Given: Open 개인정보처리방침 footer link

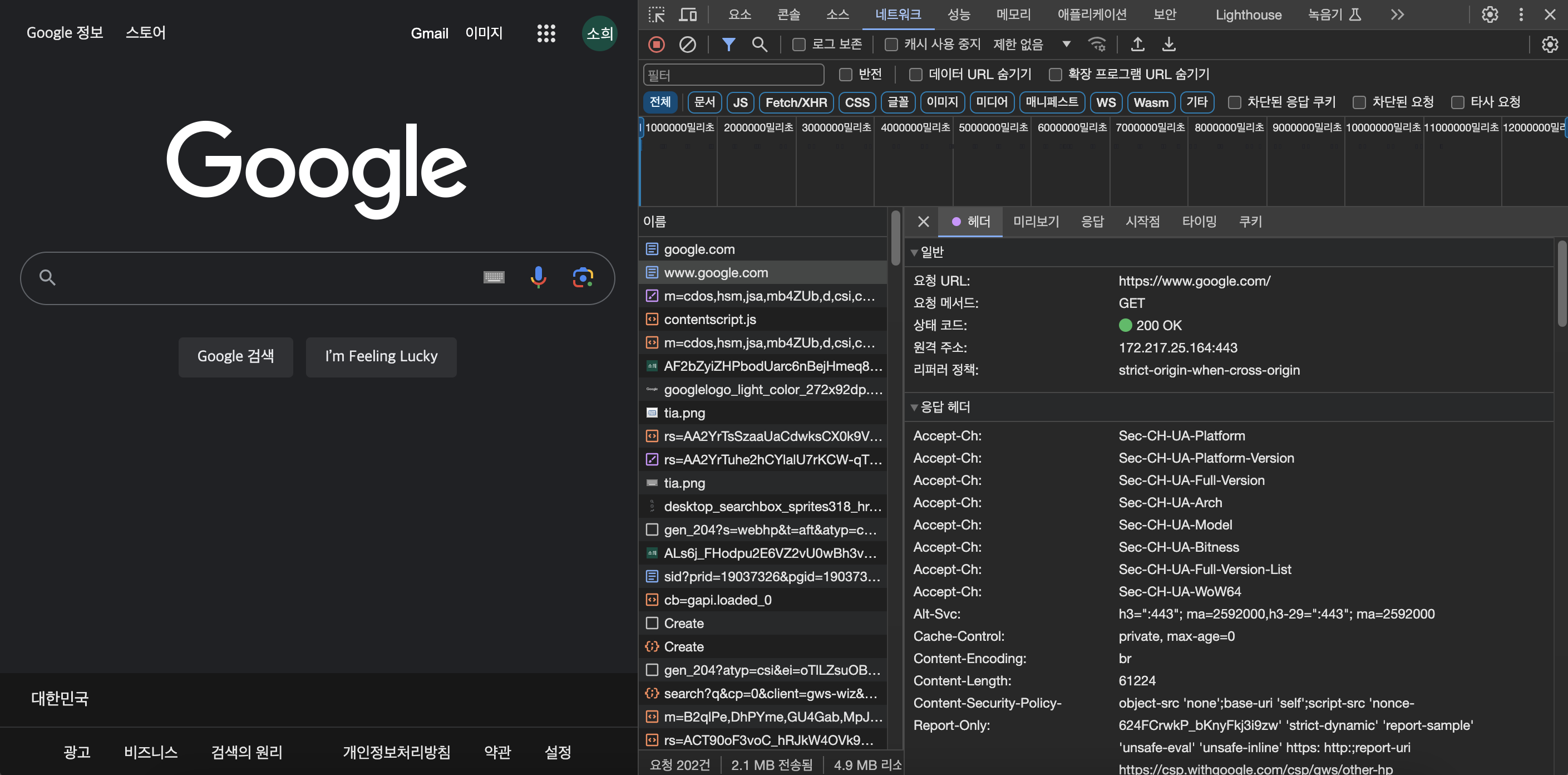Looking at the screenshot, I should point(396,753).
